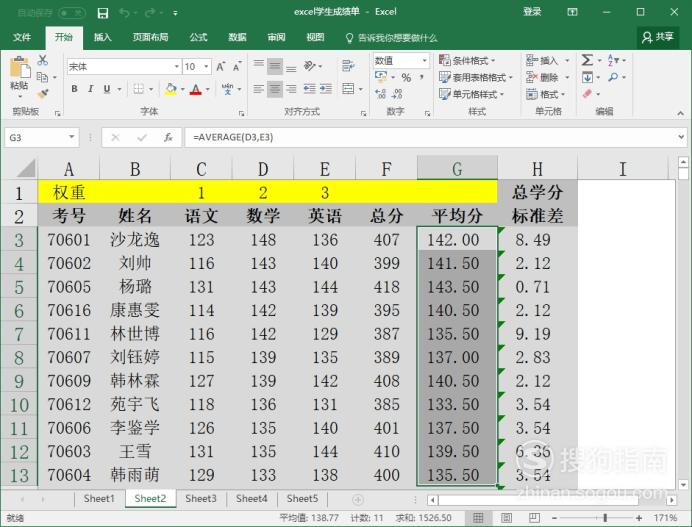Image resolution: width=692 pixels, height=527 pixels.
Task: Open the File tab
Action: pos(21,37)
